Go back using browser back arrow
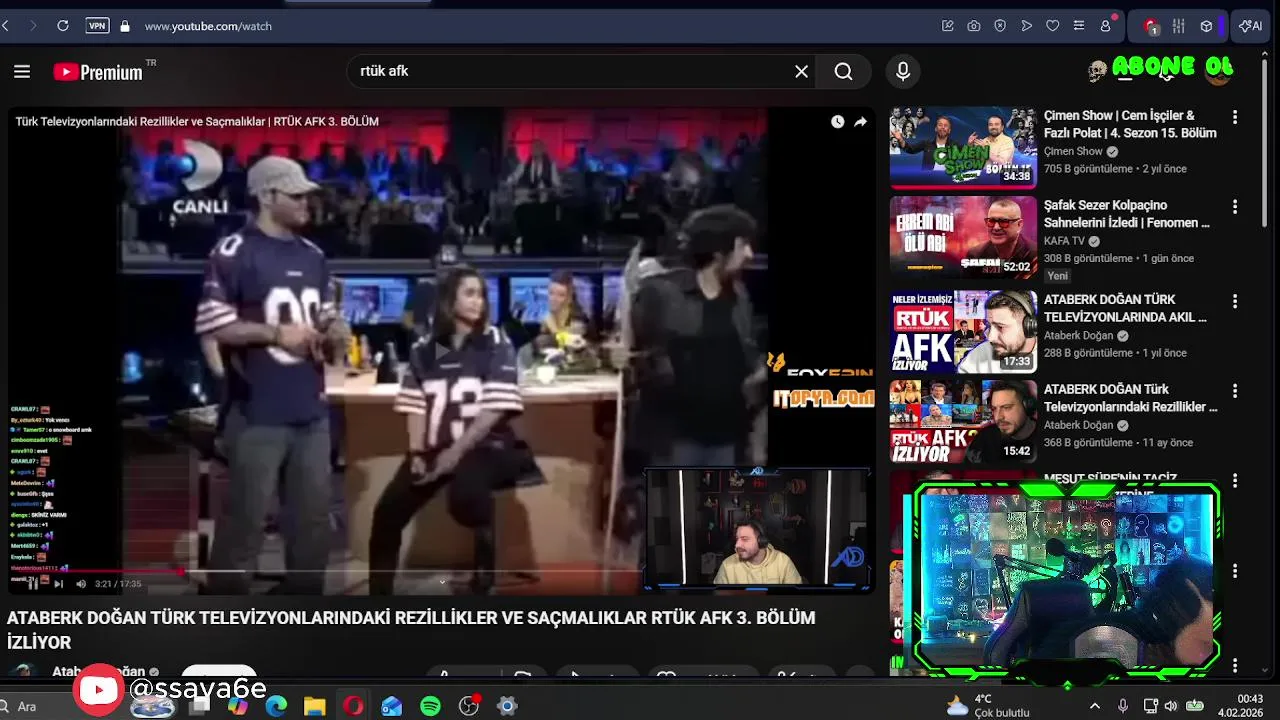The width and height of the screenshot is (1280, 720). coord(6,26)
